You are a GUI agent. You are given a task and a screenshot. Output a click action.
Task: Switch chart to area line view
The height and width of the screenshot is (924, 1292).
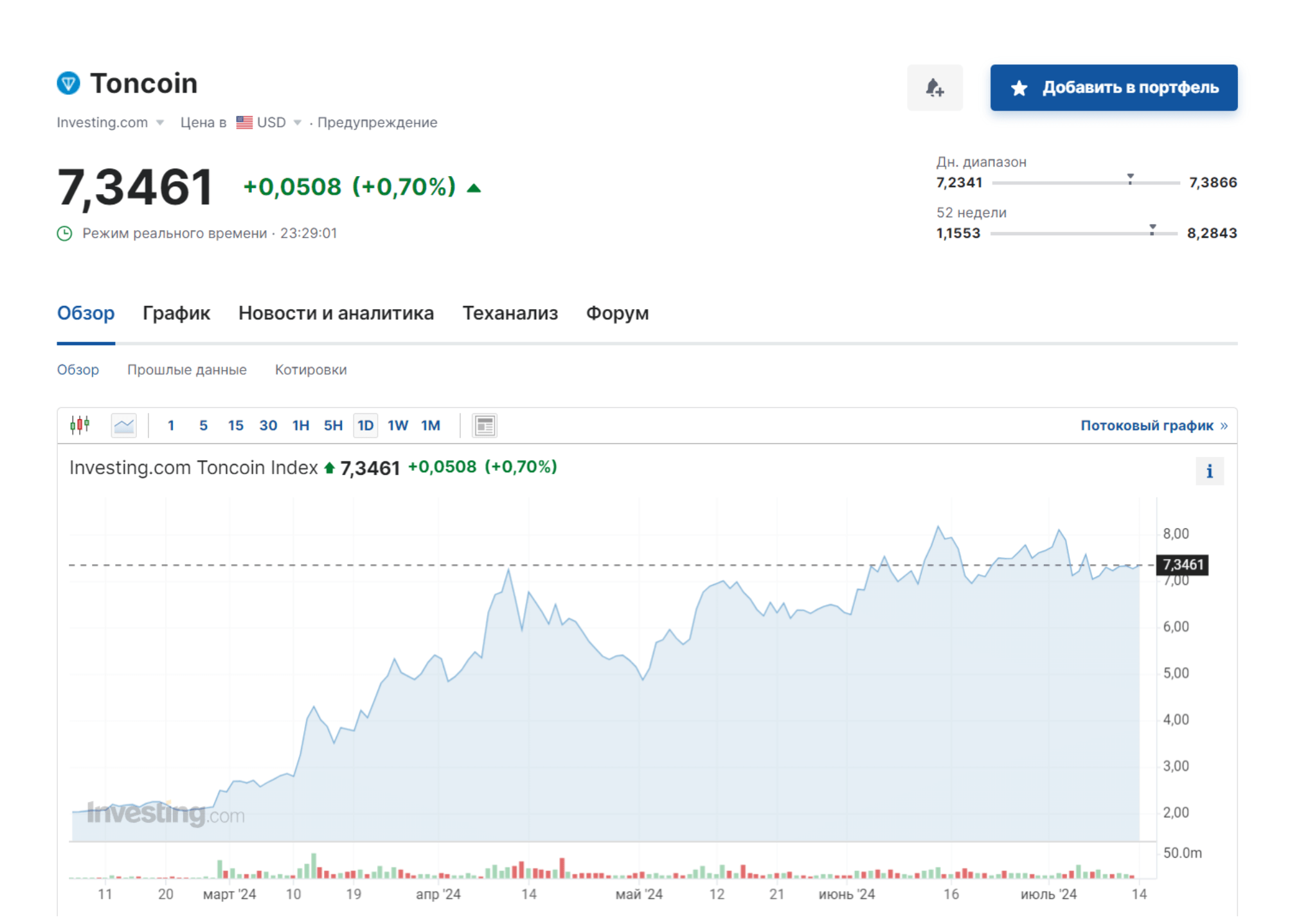[x=123, y=425]
